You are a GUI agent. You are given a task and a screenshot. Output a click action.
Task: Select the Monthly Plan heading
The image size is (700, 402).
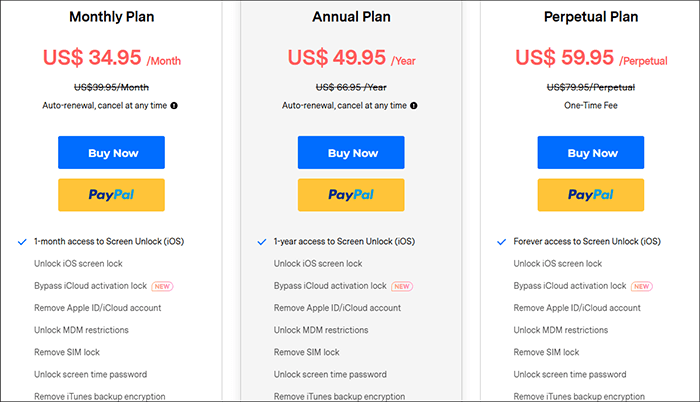112,17
